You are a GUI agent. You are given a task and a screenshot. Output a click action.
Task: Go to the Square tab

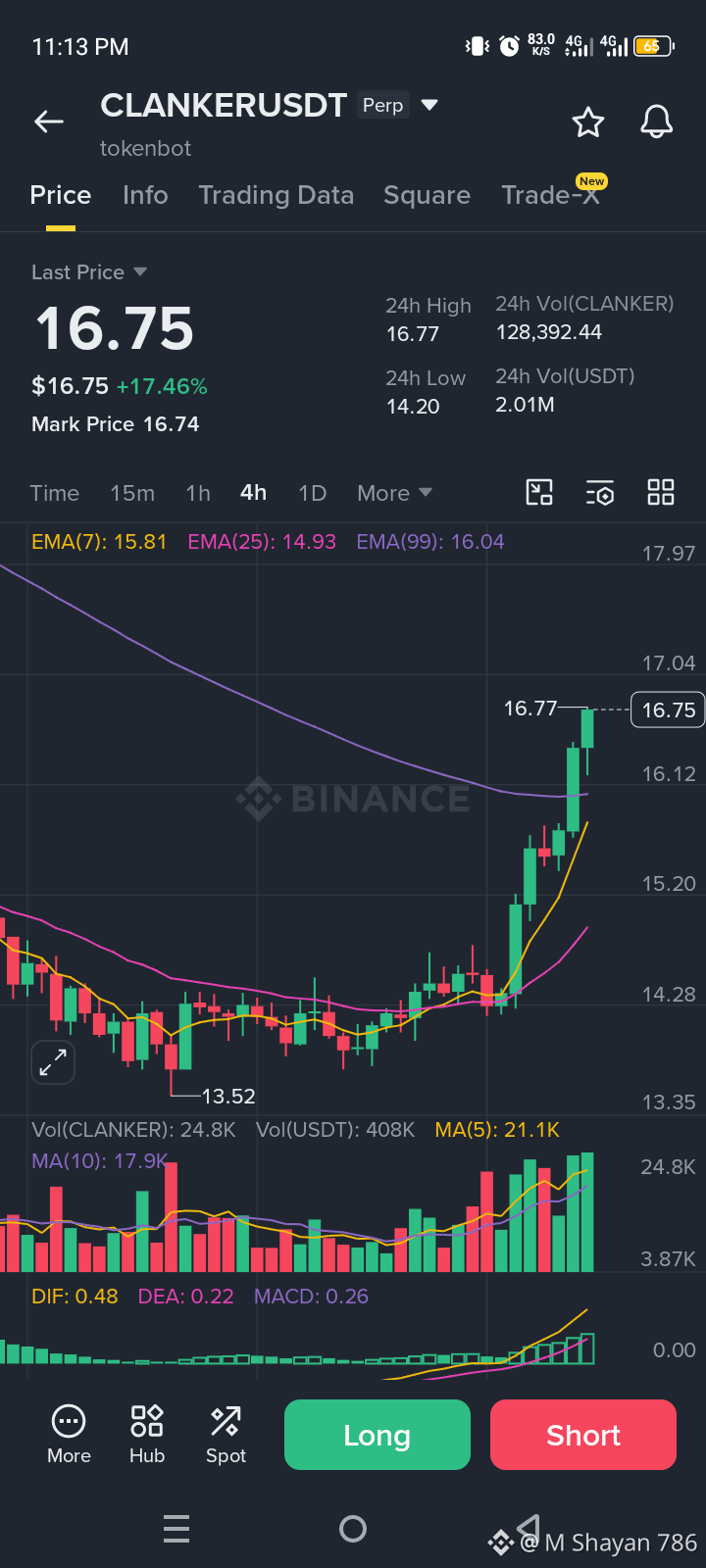pos(427,195)
